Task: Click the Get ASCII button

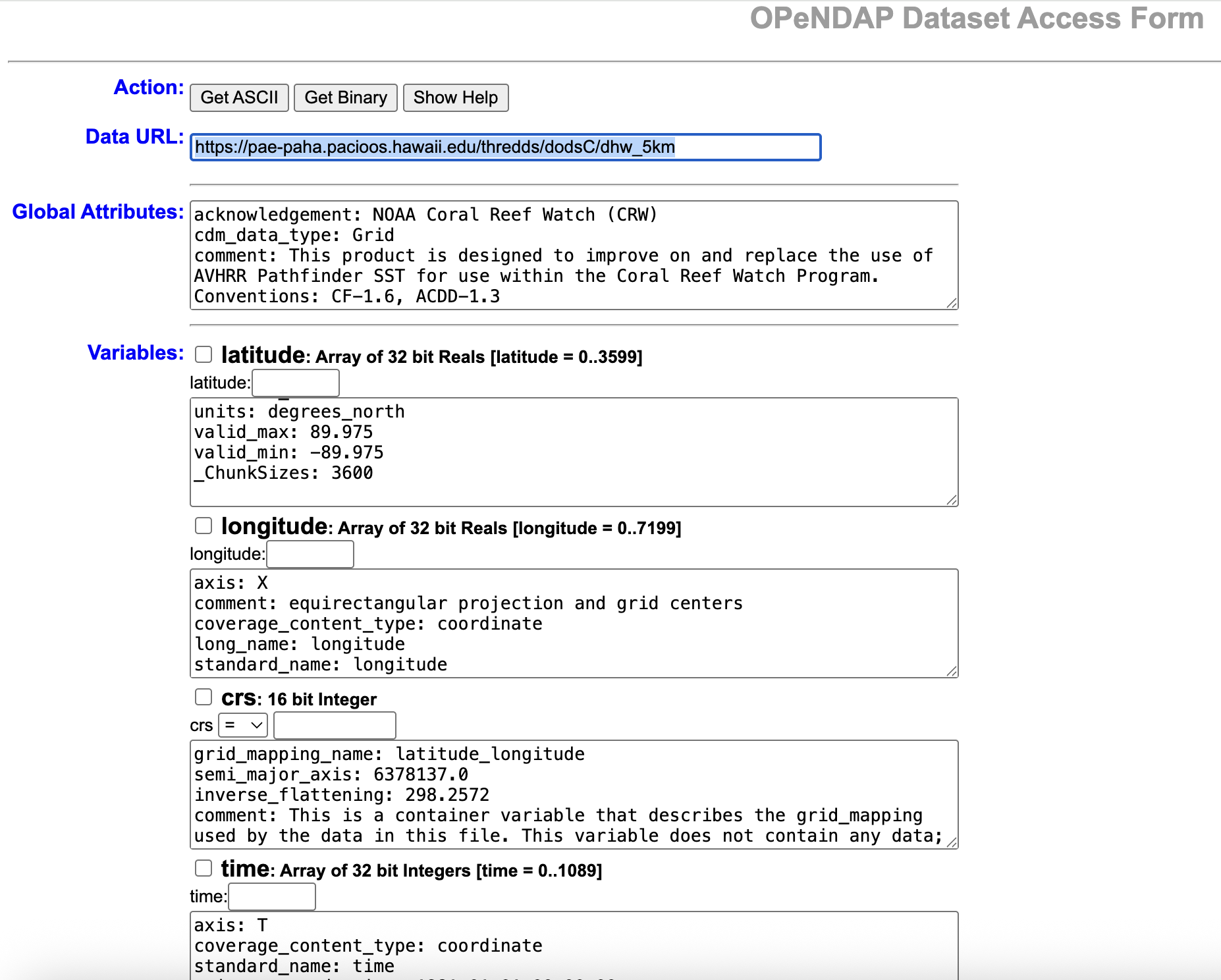Action: [239, 97]
